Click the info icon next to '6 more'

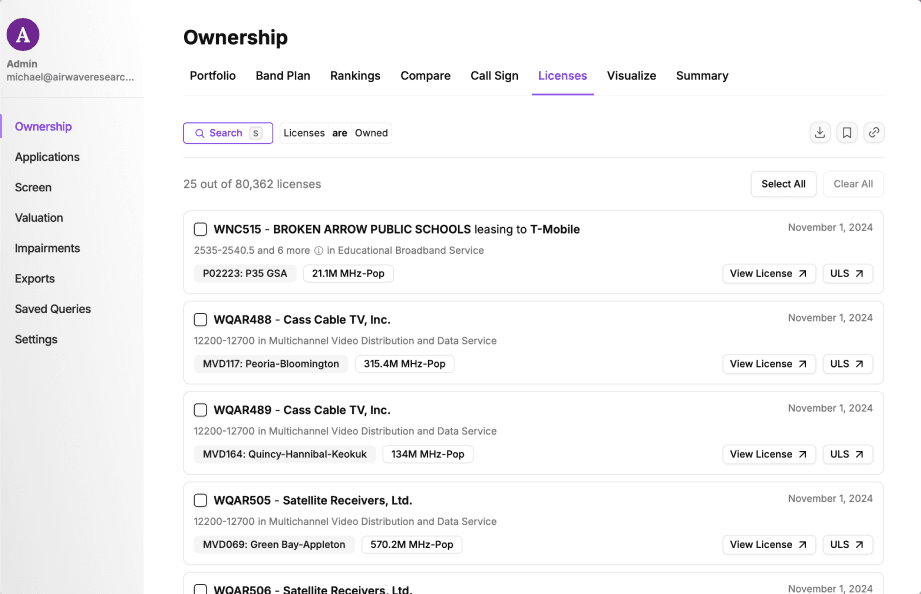pos(318,251)
